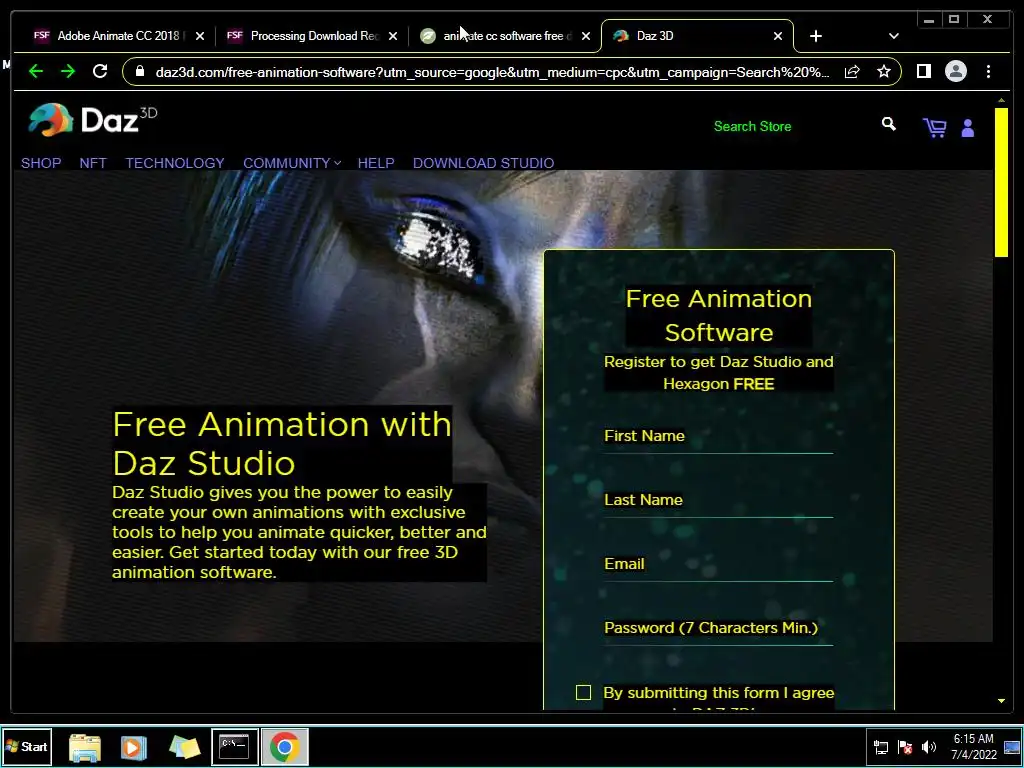Click the Search Store field
The height and width of the screenshot is (768, 1024).
tap(790, 126)
